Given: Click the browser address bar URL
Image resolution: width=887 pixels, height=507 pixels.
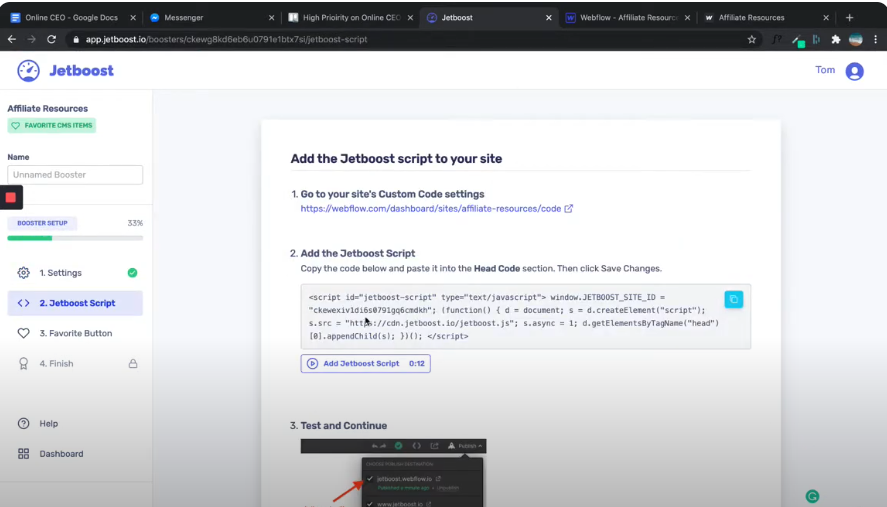Looking at the screenshot, I should tap(226, 40).
